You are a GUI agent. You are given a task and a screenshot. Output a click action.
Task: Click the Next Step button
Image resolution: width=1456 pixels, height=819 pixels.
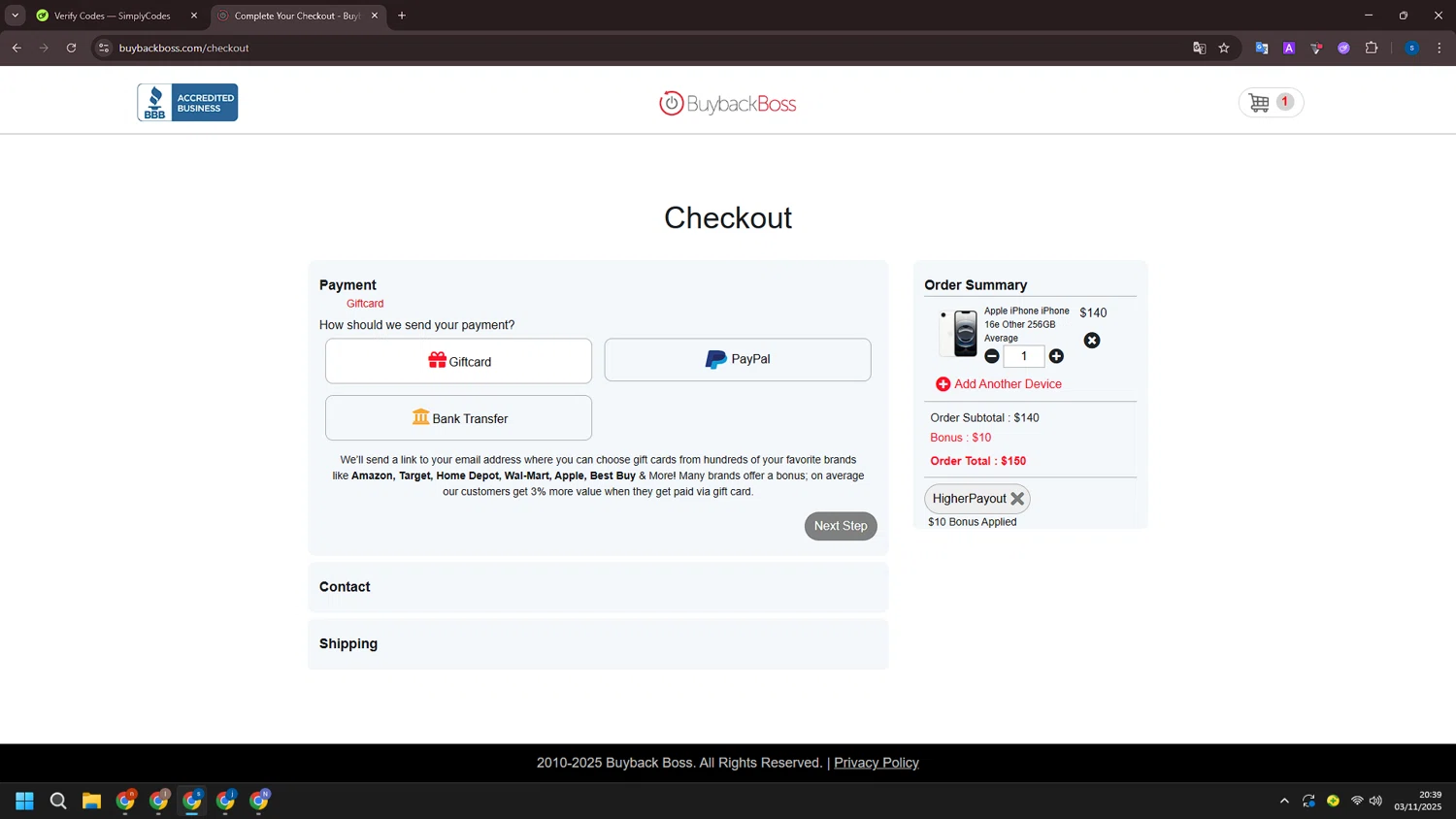click(841, 526)
